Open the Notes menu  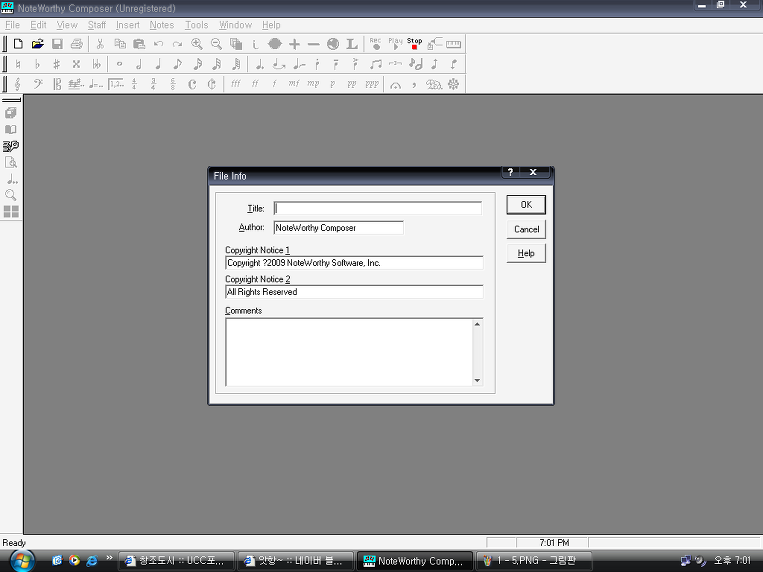click(162, 25)
